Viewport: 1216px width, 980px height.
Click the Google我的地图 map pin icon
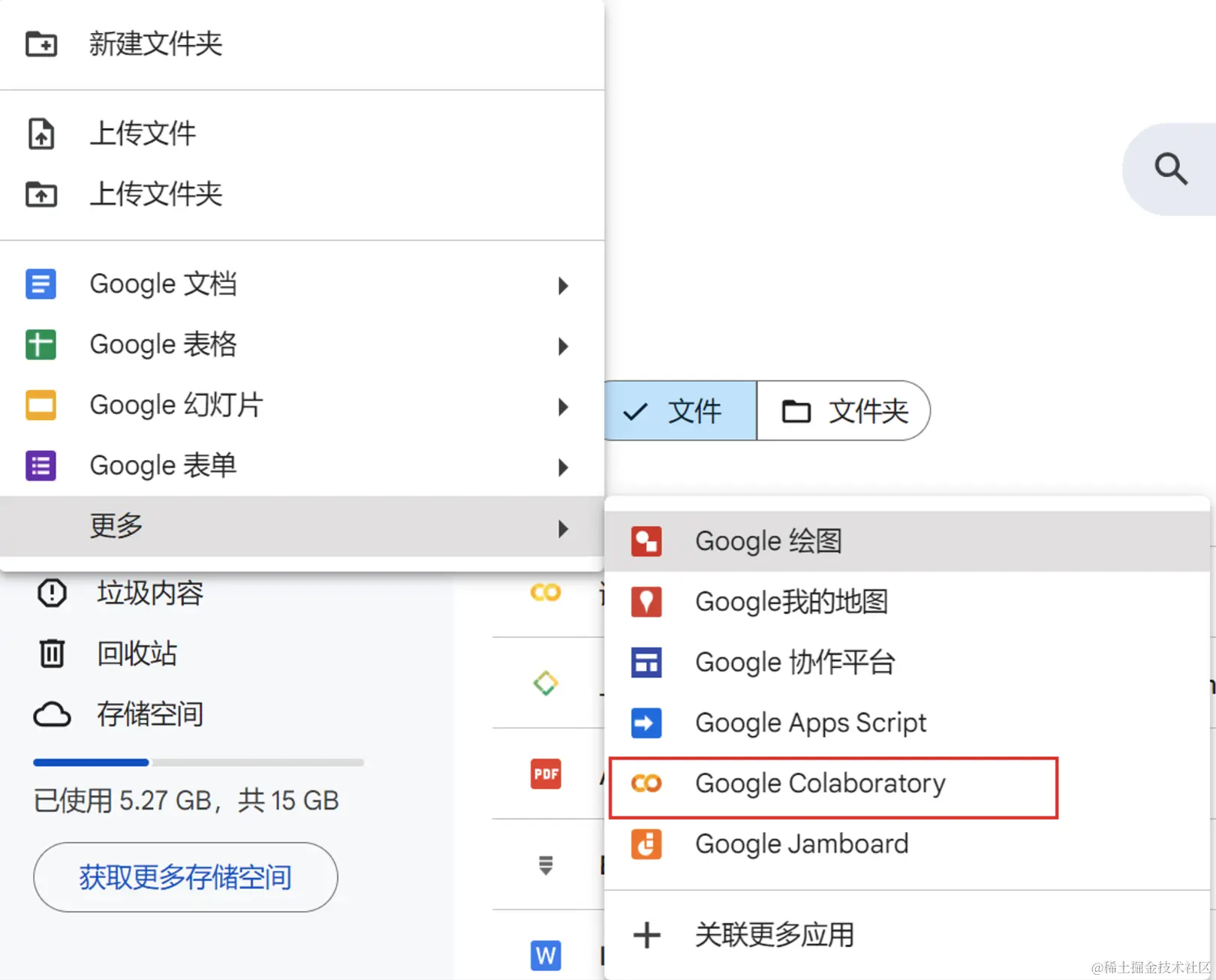pos(646,602)
